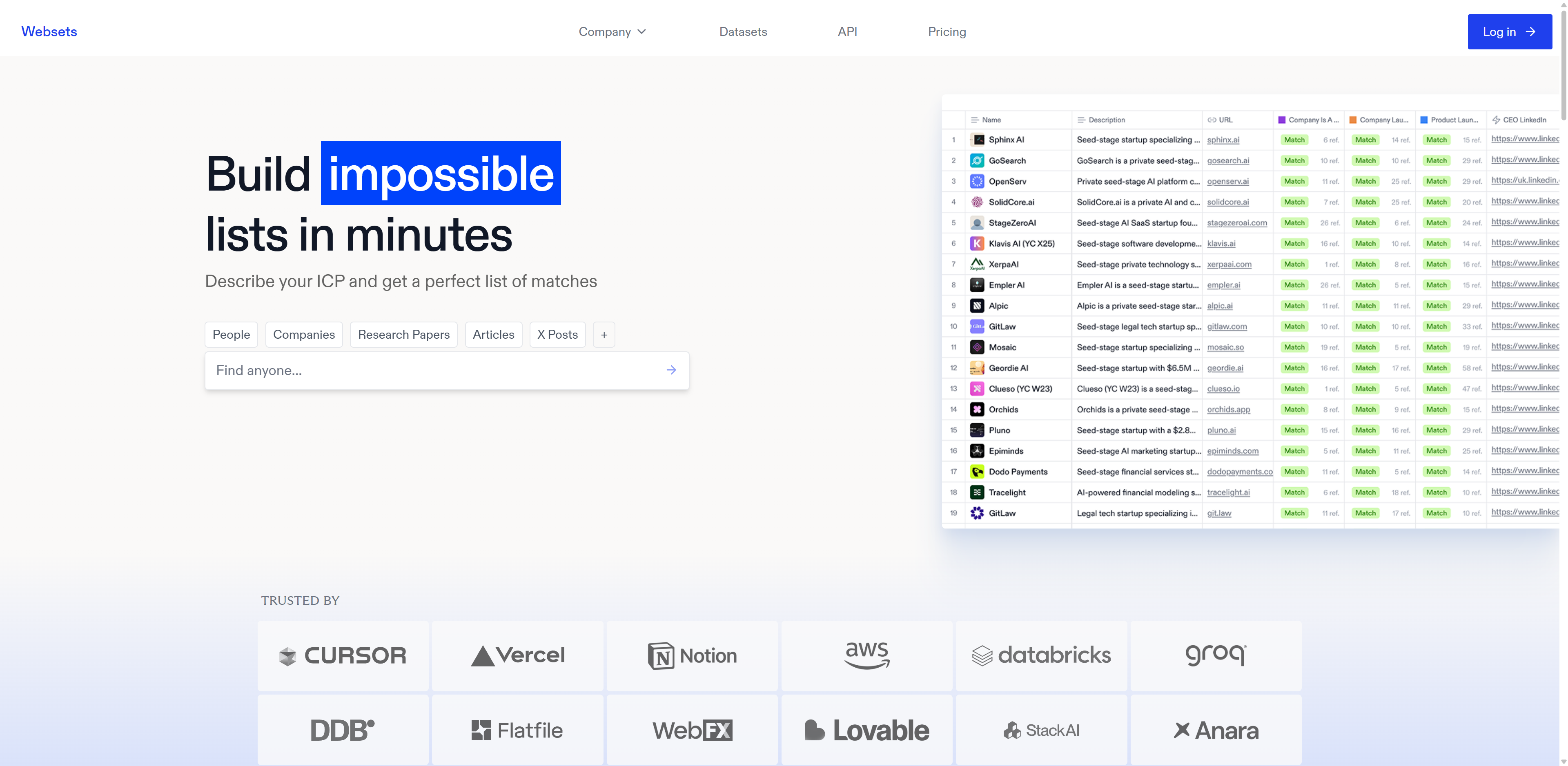Screen dimensions: 1568x766
Task: Click the Log in button
Action: coord(1509,32)
